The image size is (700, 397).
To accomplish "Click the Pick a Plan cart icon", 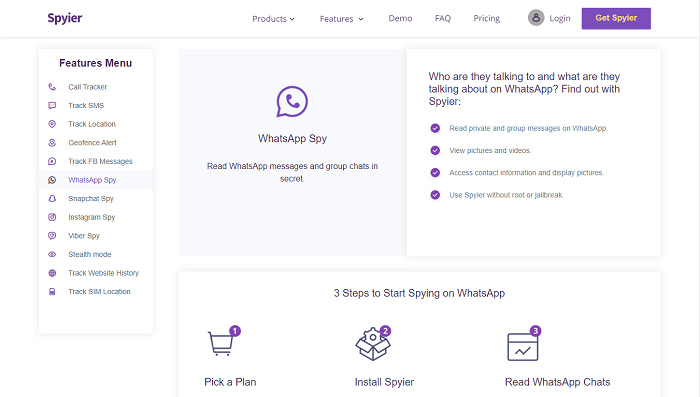I will point(224,341).
